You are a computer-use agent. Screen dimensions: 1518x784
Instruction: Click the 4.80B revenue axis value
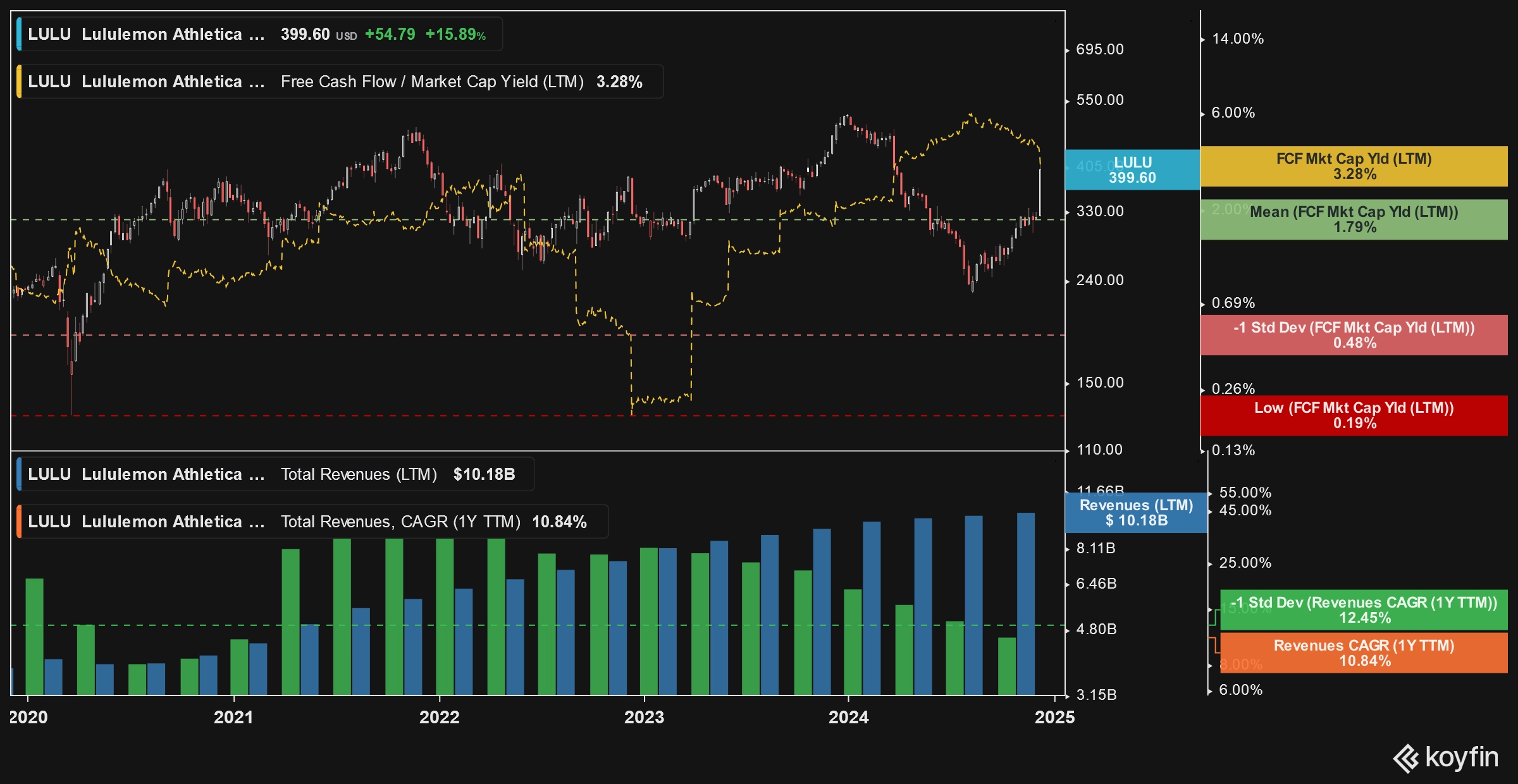tap(1096, 629)
